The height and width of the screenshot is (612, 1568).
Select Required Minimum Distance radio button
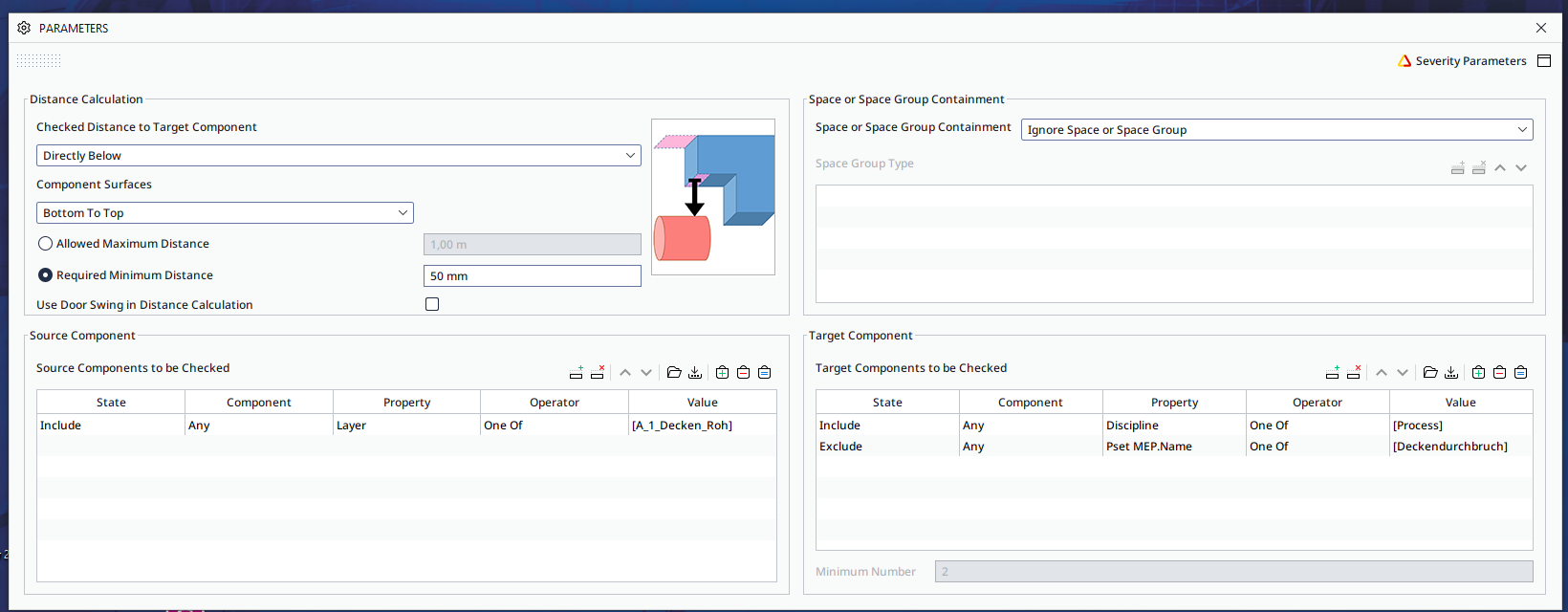click(45, 275)
